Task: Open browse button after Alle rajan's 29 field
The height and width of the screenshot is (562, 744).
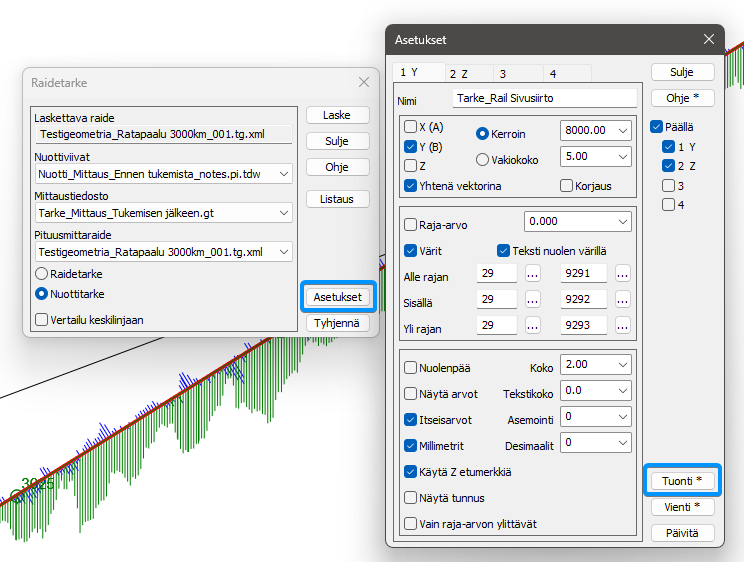Action: (533, 273)
